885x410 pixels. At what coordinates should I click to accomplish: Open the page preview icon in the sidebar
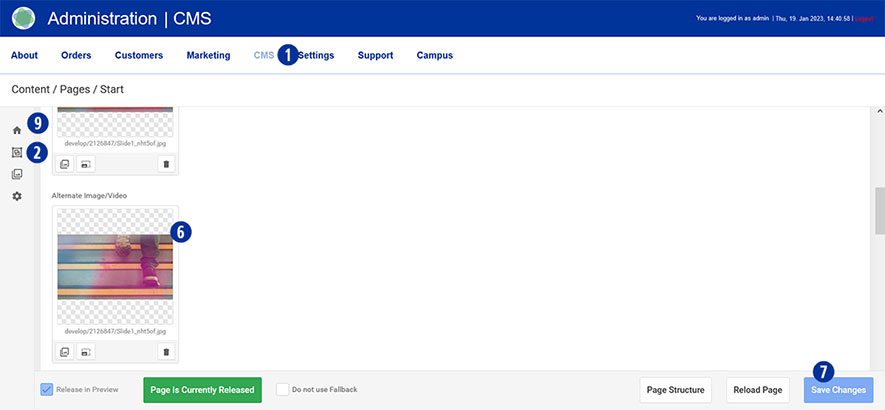pyautogui.click(x=16, y=153)
